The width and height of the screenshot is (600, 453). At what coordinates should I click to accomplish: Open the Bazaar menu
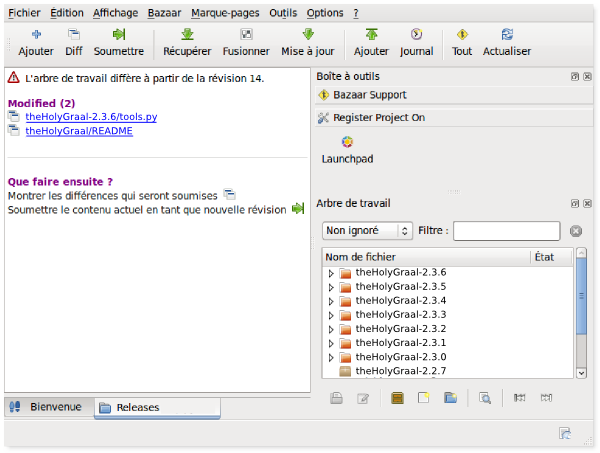(164, 13)
